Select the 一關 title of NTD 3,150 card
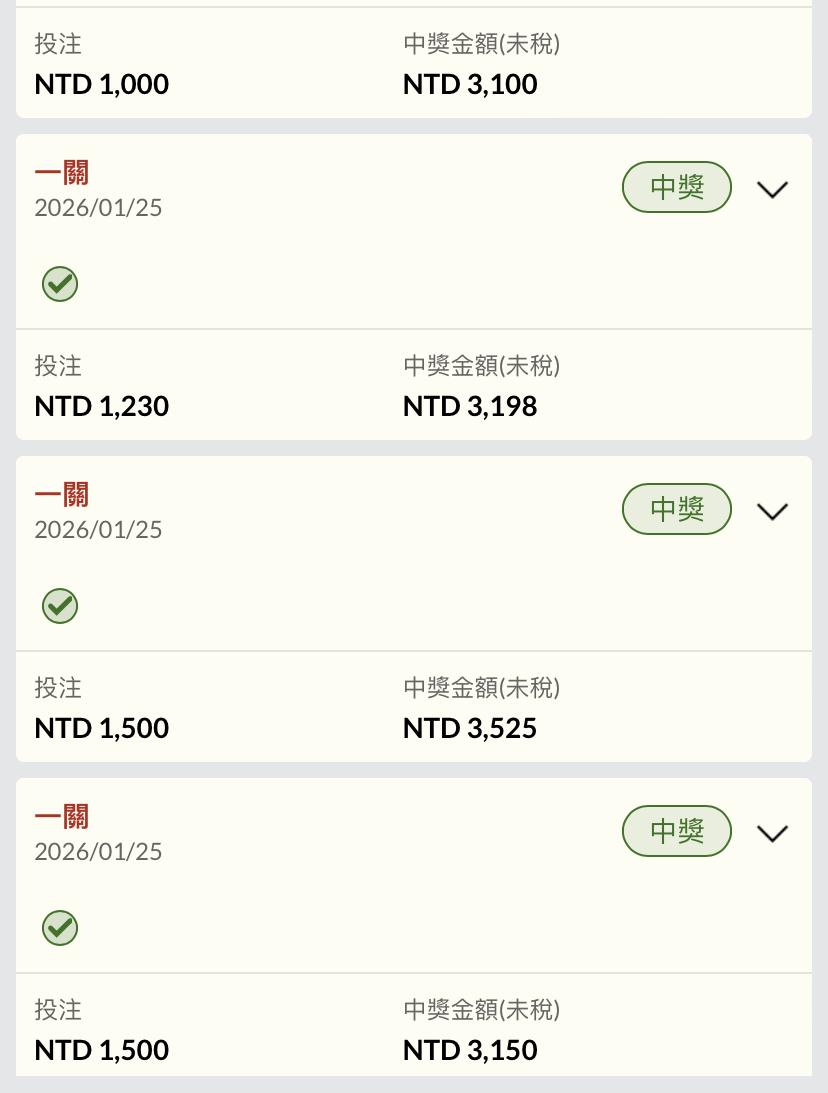The height and width of the screenshot is (1093, 828). (x=62, y=817)
